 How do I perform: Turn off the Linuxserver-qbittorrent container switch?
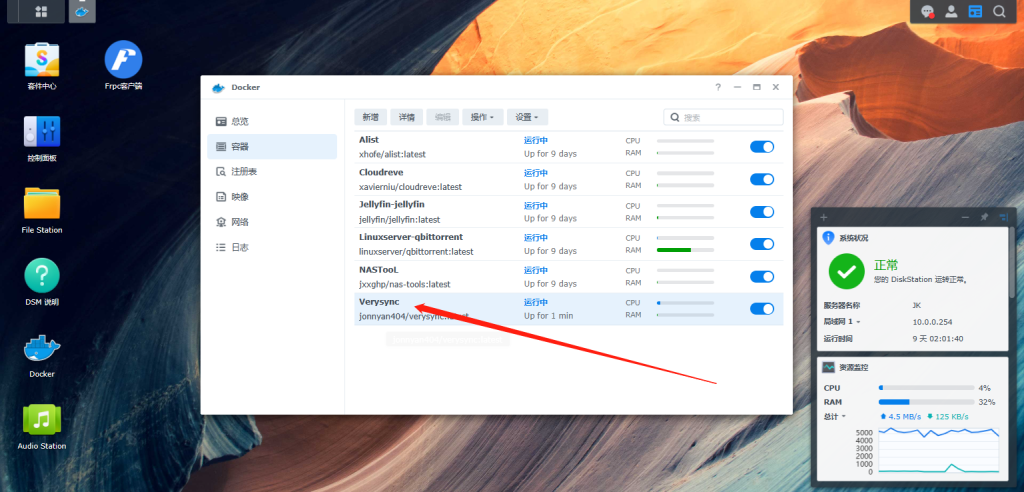[761, 244]
